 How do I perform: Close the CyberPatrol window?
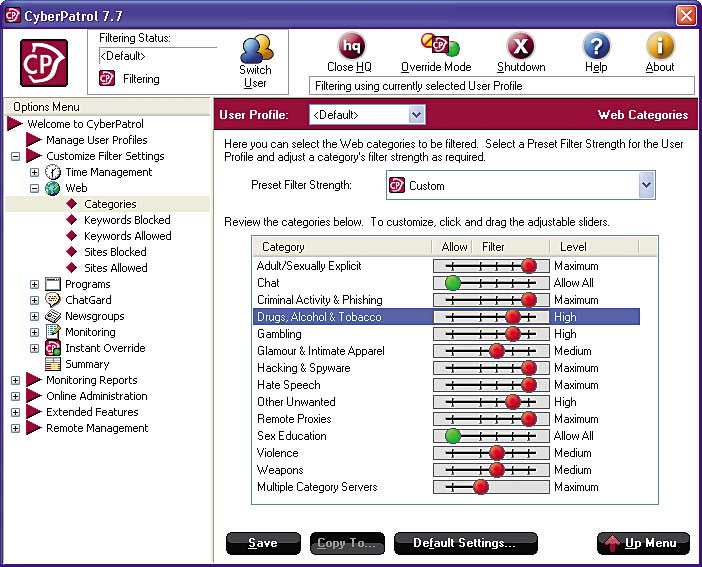tap(686, 16)
